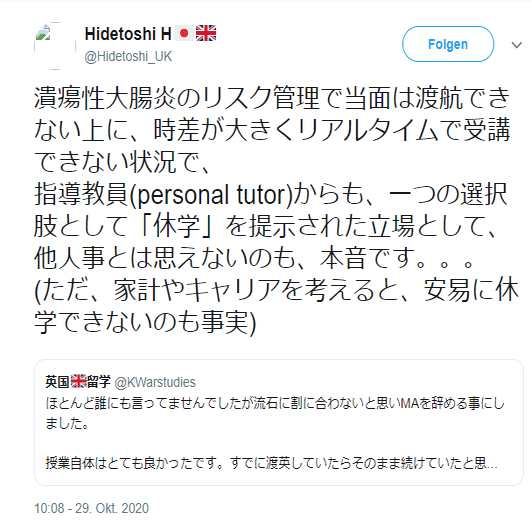The height and width of the screenshot is (531, 531).
Task: Click the quoted word 「休学」 in the tweet
Action: click(x=176, y=226)
